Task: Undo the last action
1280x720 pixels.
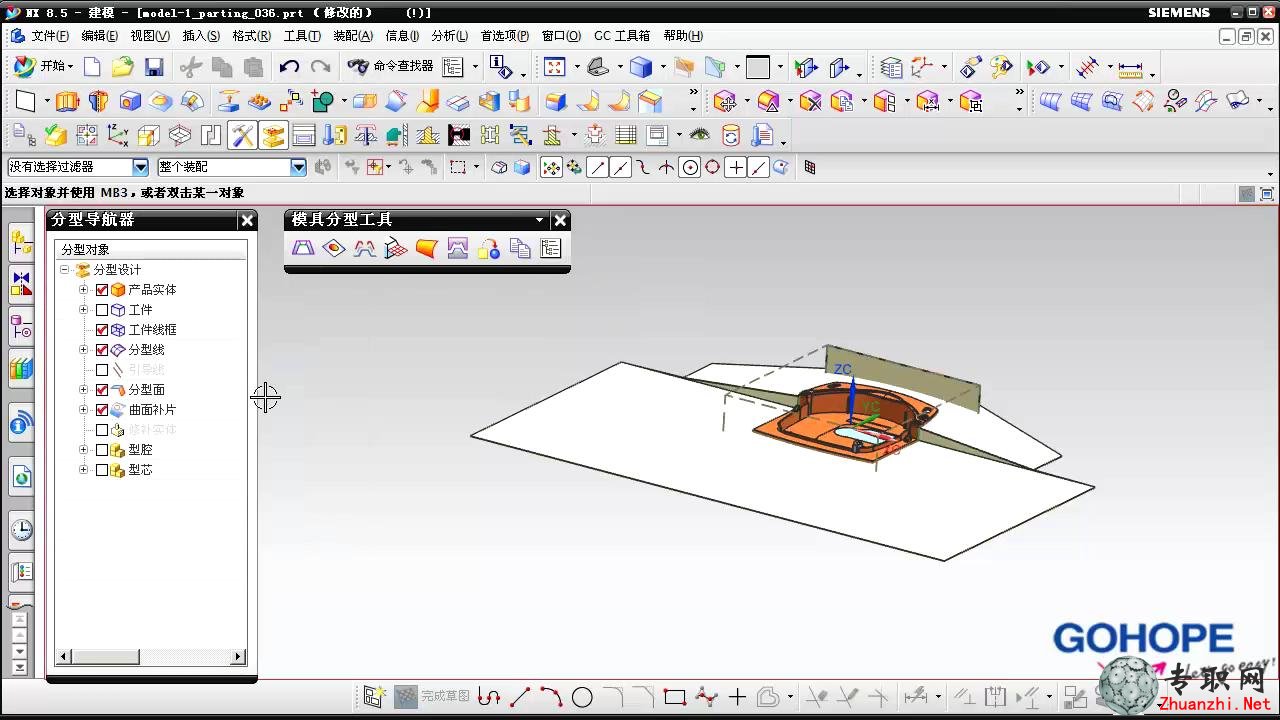Action: [x=289, y=67]
